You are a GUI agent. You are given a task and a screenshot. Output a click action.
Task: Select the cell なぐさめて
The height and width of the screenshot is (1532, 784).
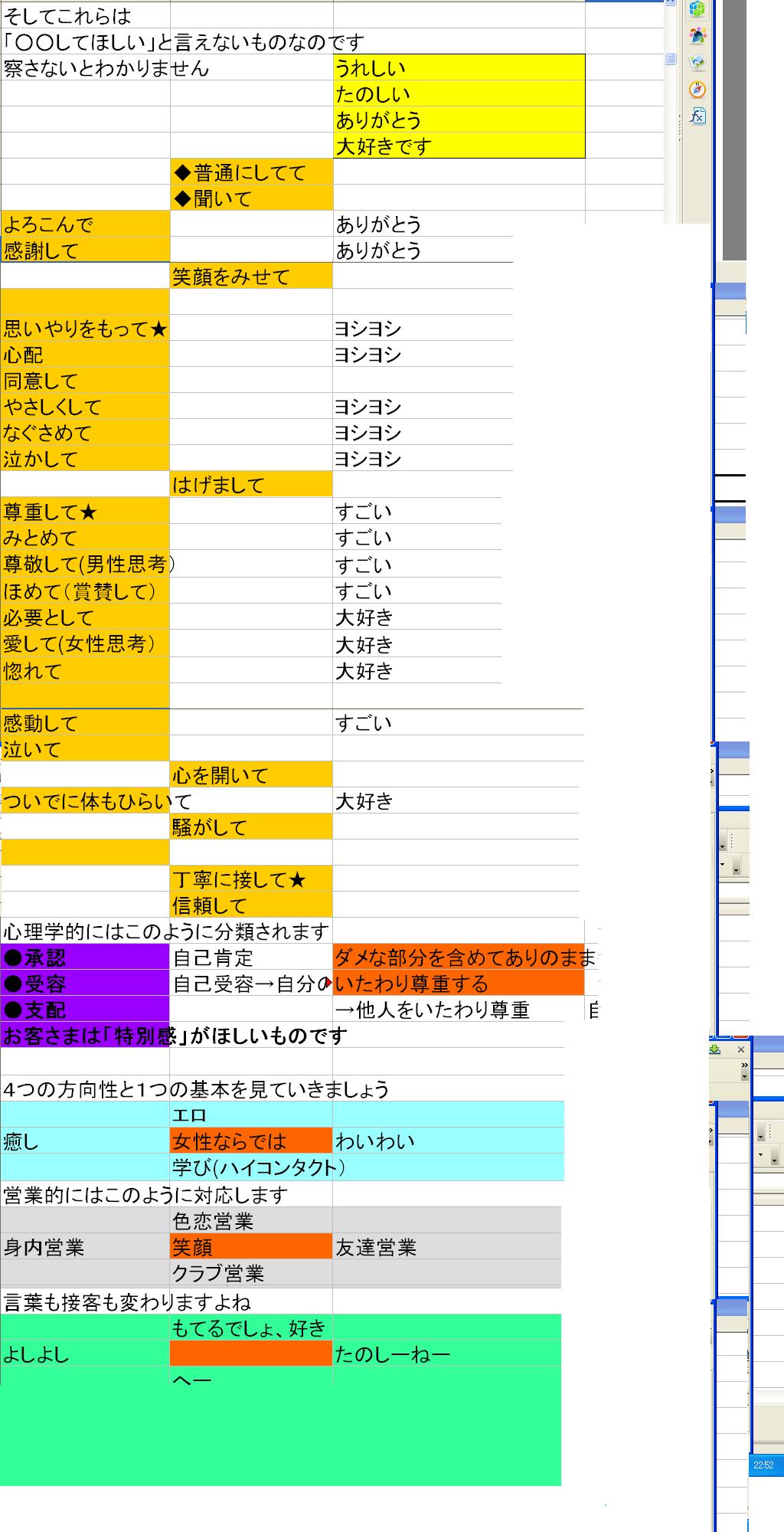(85, 432)
